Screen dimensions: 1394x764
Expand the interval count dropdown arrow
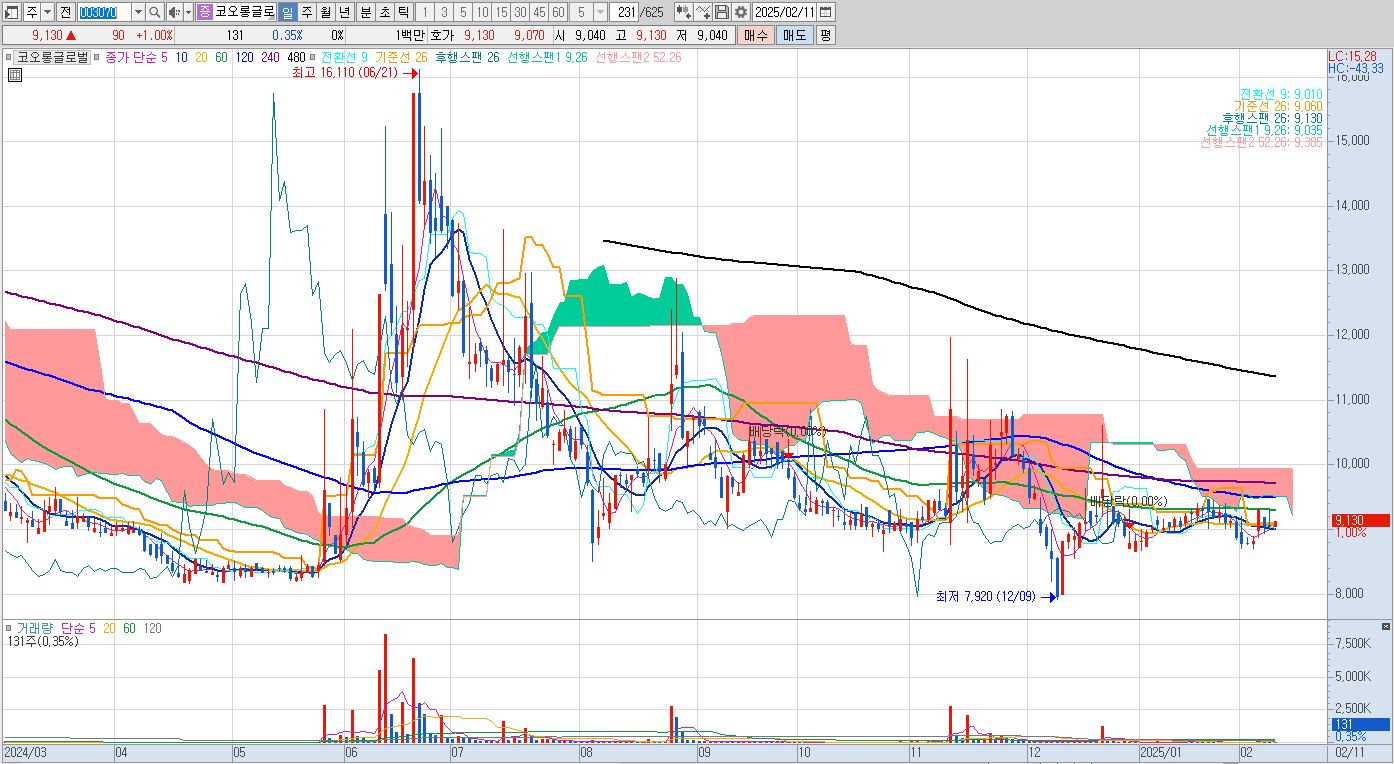coord(600,12)
